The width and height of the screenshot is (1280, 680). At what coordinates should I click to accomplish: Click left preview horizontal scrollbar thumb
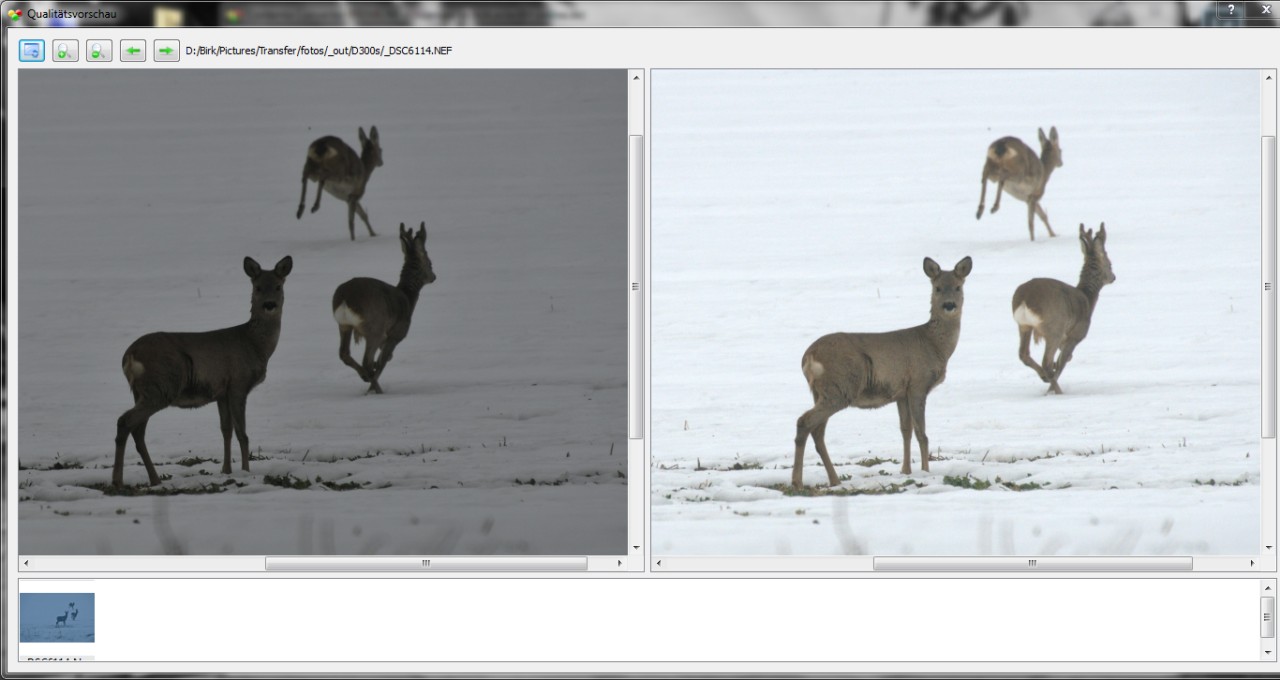pyautogui.click(x=426, y=564)
